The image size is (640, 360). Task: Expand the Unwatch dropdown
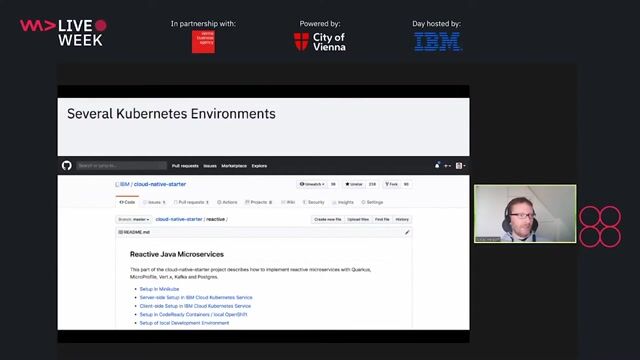[x=312, y=184]
